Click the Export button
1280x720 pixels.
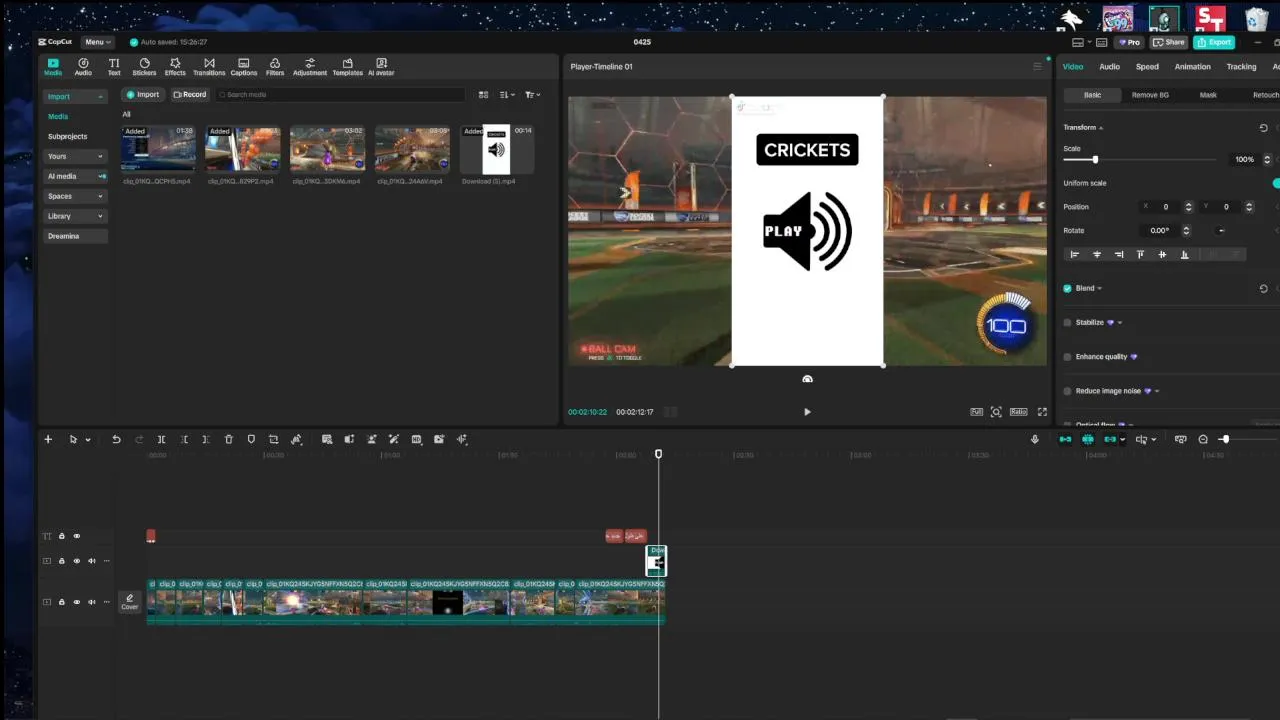coord(1214,42)
